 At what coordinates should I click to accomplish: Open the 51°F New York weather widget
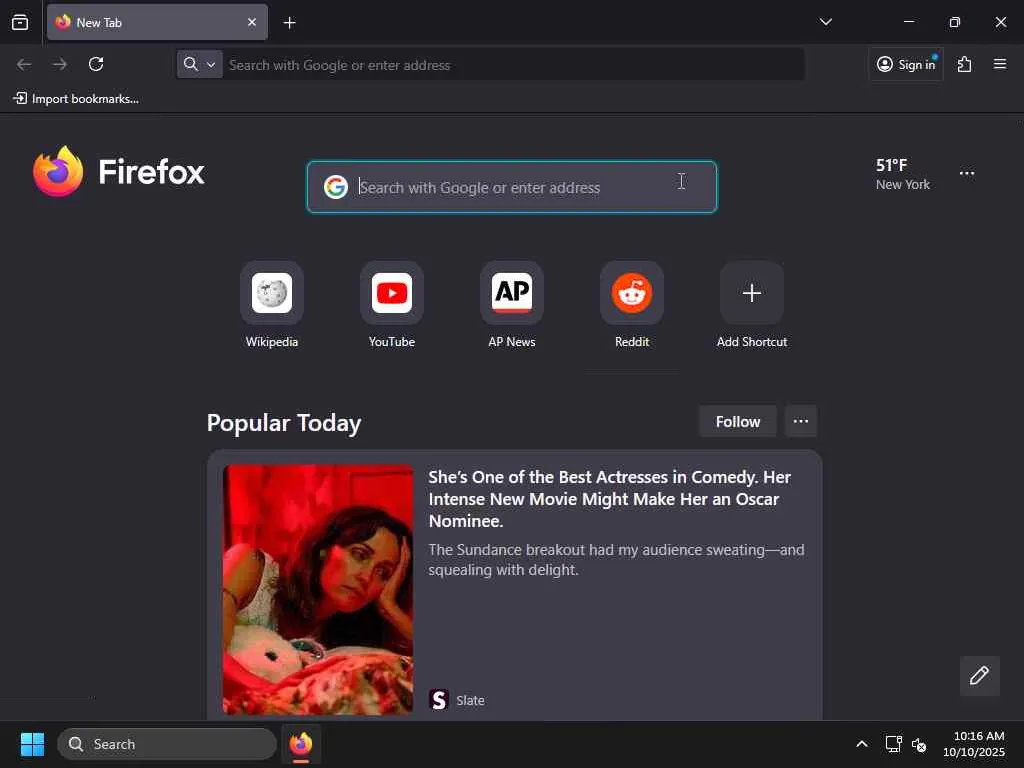[x=903, y=174]
